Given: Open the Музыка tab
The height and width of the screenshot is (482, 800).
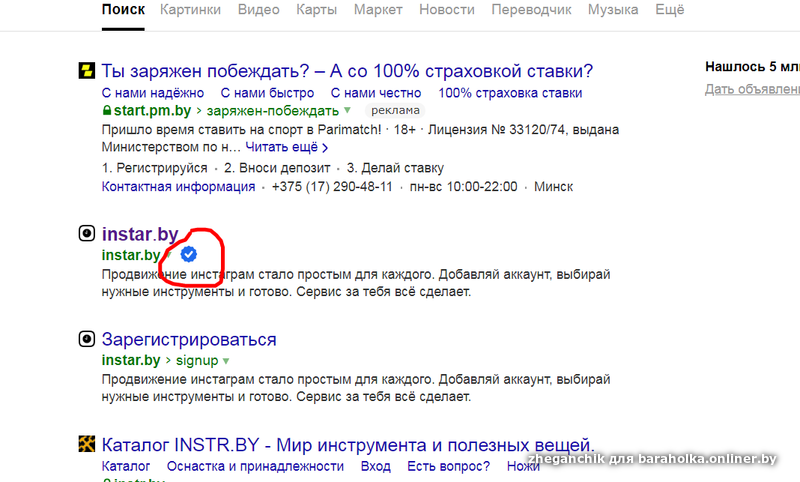Looking at the screenshot, I should tap(613, 10).
